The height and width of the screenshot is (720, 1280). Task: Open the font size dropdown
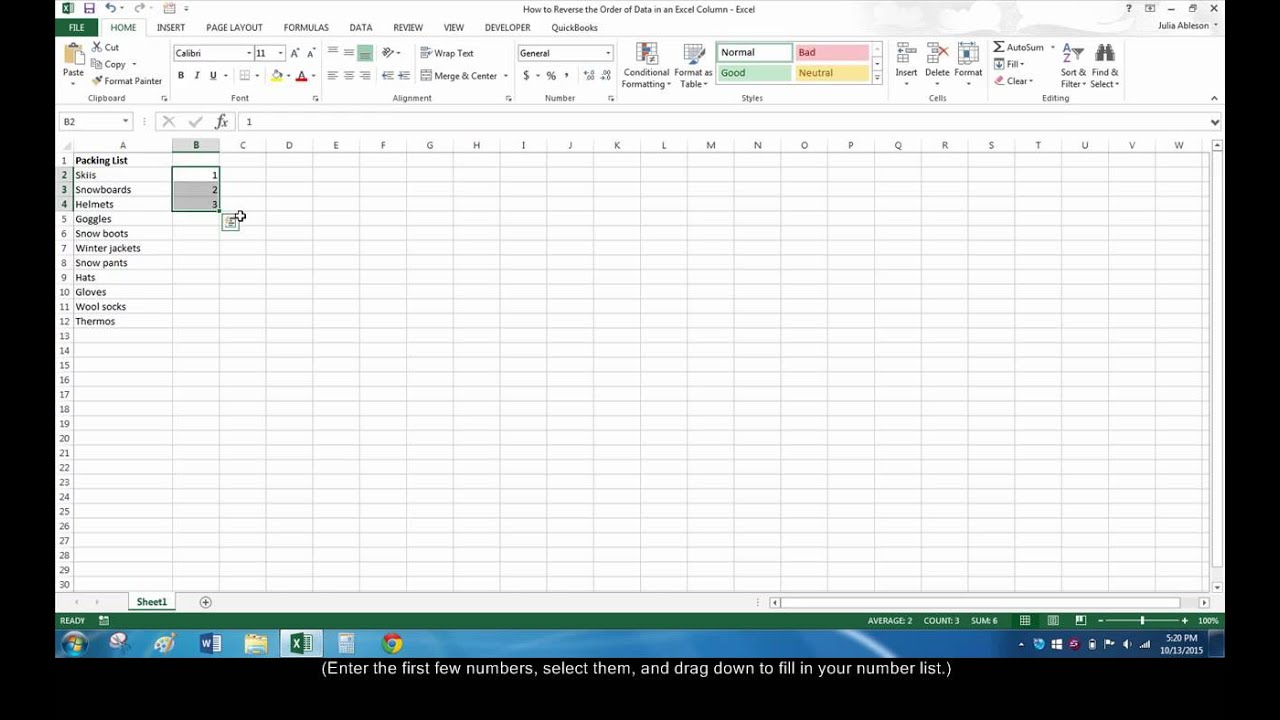(265, 52)
